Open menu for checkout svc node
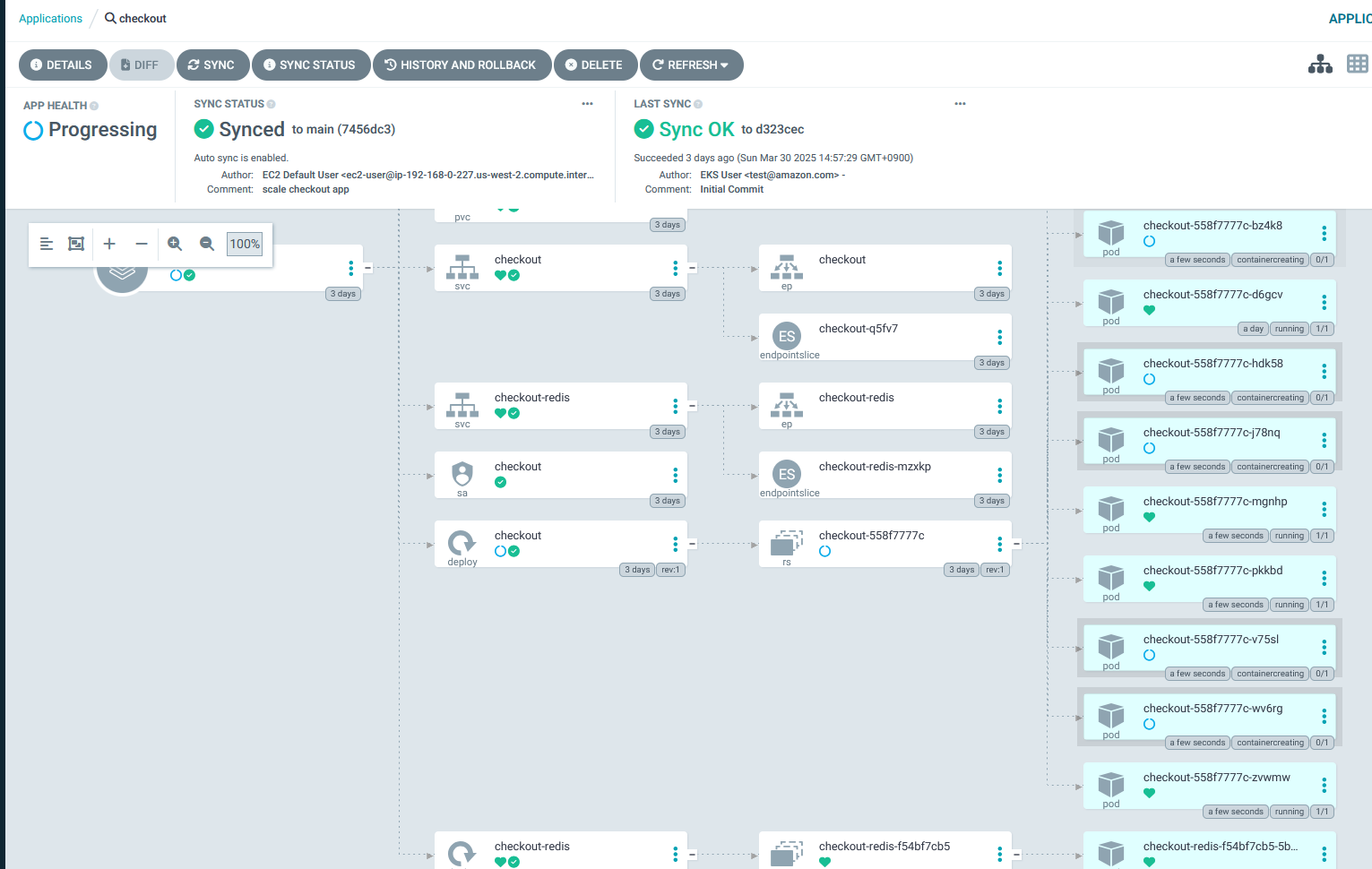The width and height of the screenshot is (1372, 869). [x=675, y=268]
